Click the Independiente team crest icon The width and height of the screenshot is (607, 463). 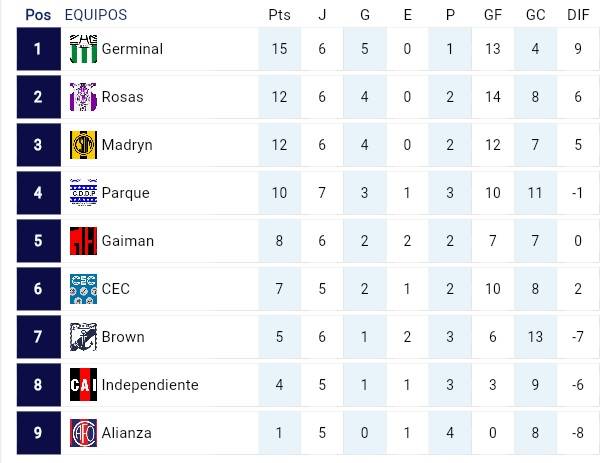[83, 385]
